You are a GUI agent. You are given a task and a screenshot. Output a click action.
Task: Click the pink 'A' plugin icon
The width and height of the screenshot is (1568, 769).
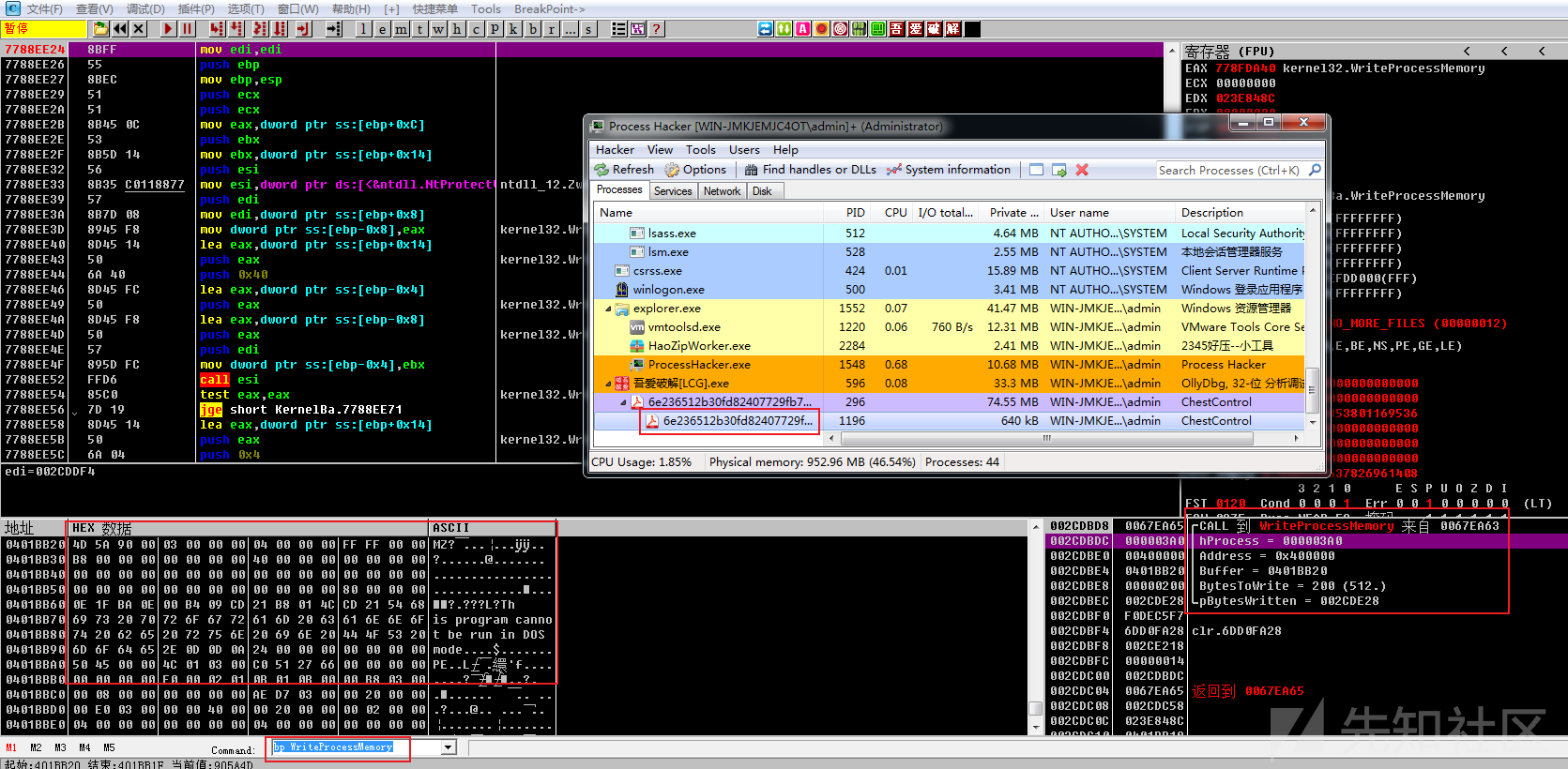click(x=803, y=29)
